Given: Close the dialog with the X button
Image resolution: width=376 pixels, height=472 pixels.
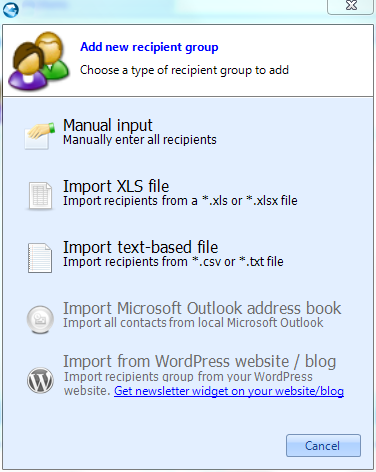Looking at the screenshot, I should pos(351,6).
